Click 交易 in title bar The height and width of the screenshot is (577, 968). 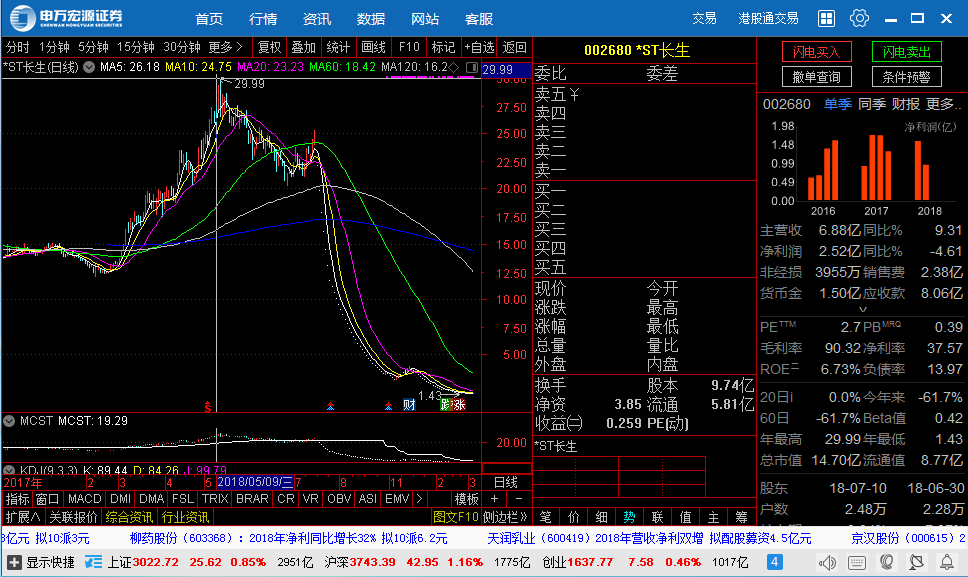coord(704,19)
